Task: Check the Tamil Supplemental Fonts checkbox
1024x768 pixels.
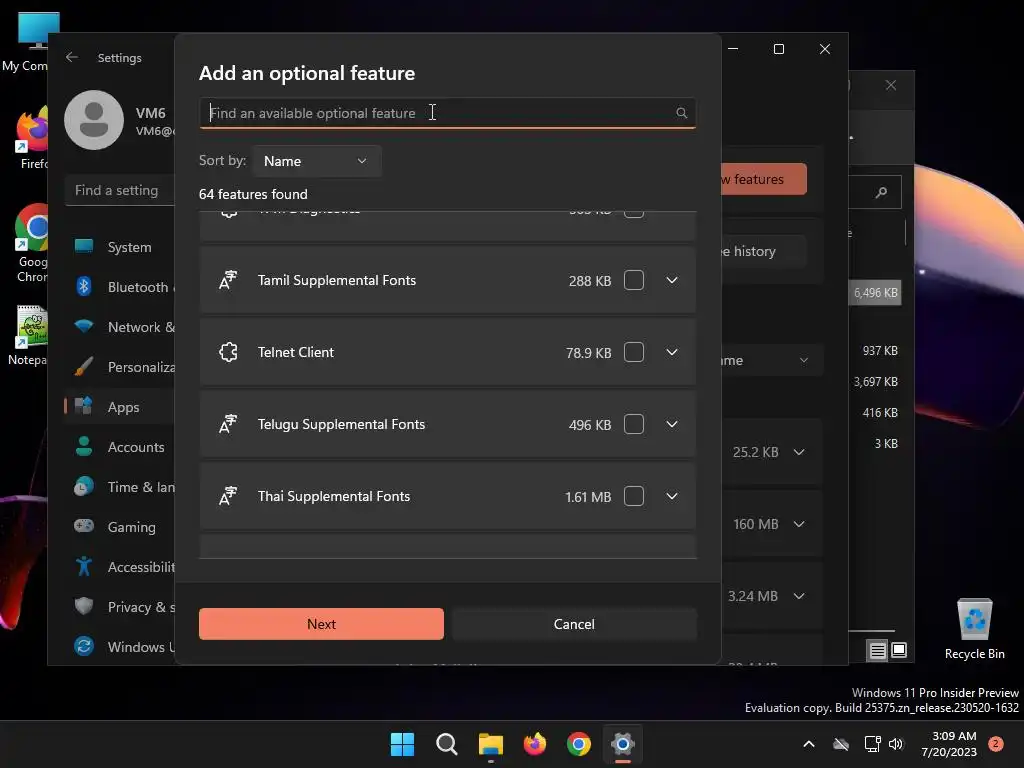Action: pyautogui.click(x=633, y=280)
